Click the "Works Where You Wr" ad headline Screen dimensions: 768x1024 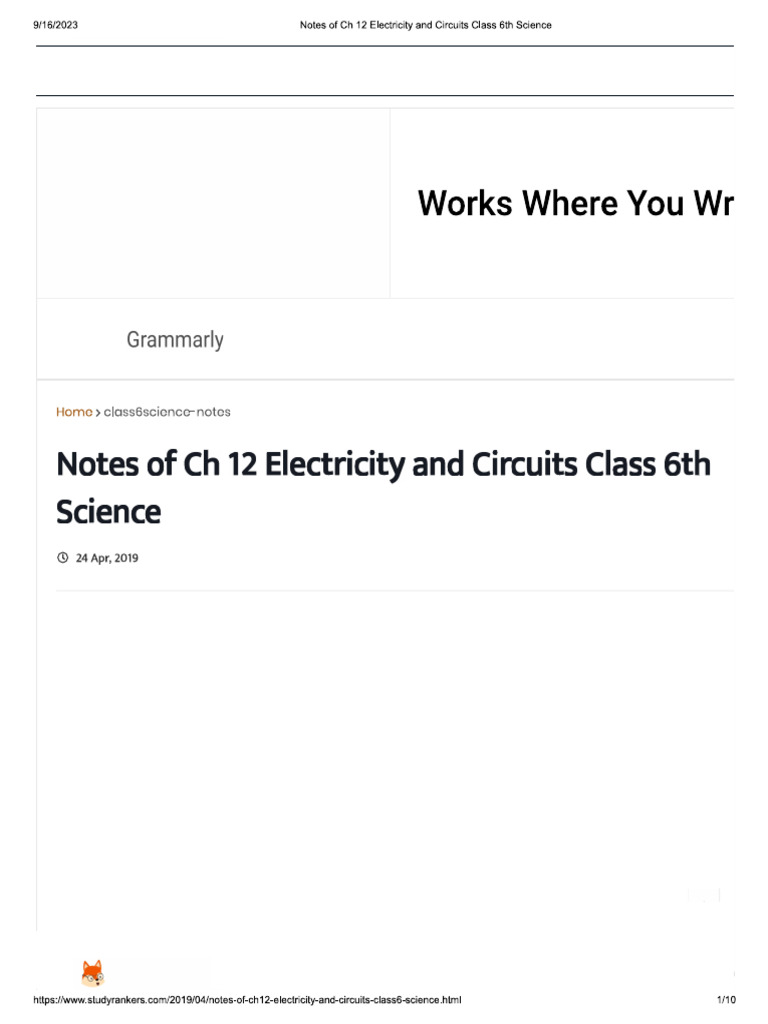574,203
